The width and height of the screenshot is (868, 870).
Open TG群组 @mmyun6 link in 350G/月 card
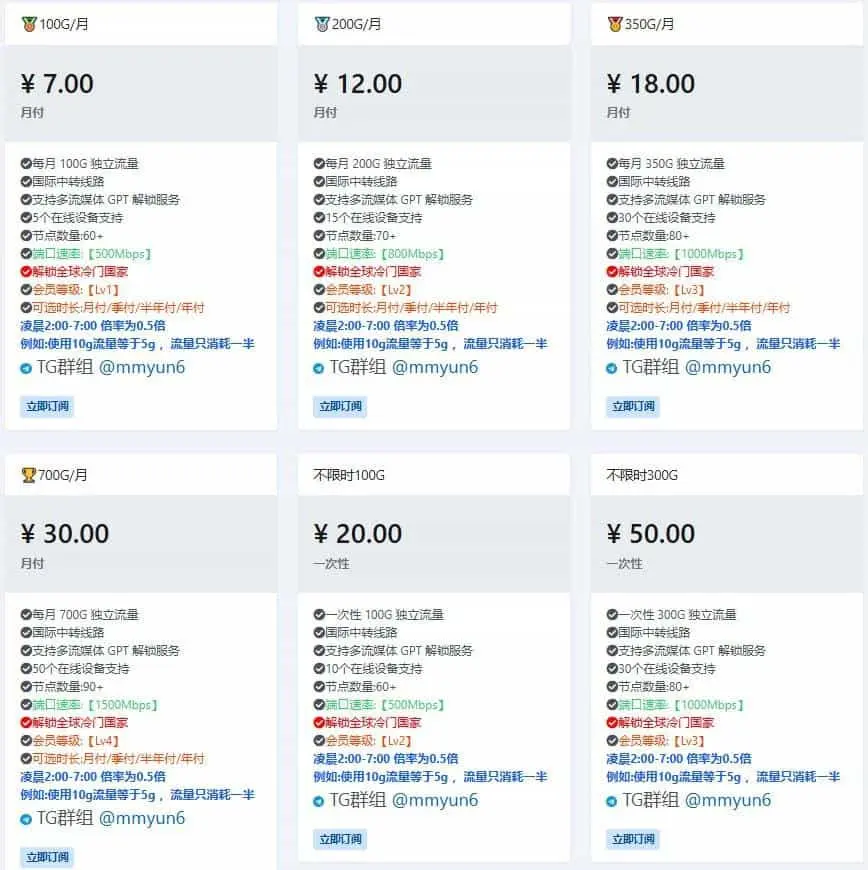pyautogui.click(x=696, y=367)
